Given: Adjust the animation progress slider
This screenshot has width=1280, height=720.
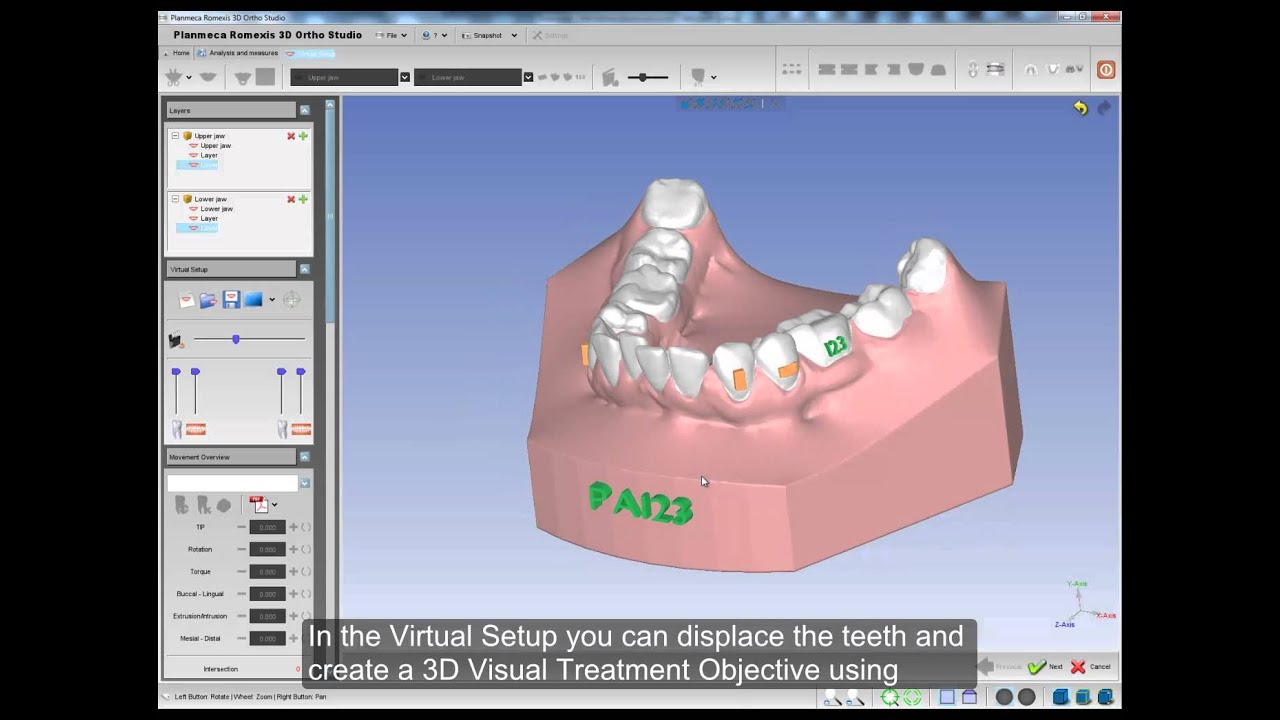Looking at the screenshot, I should [249, 339].
